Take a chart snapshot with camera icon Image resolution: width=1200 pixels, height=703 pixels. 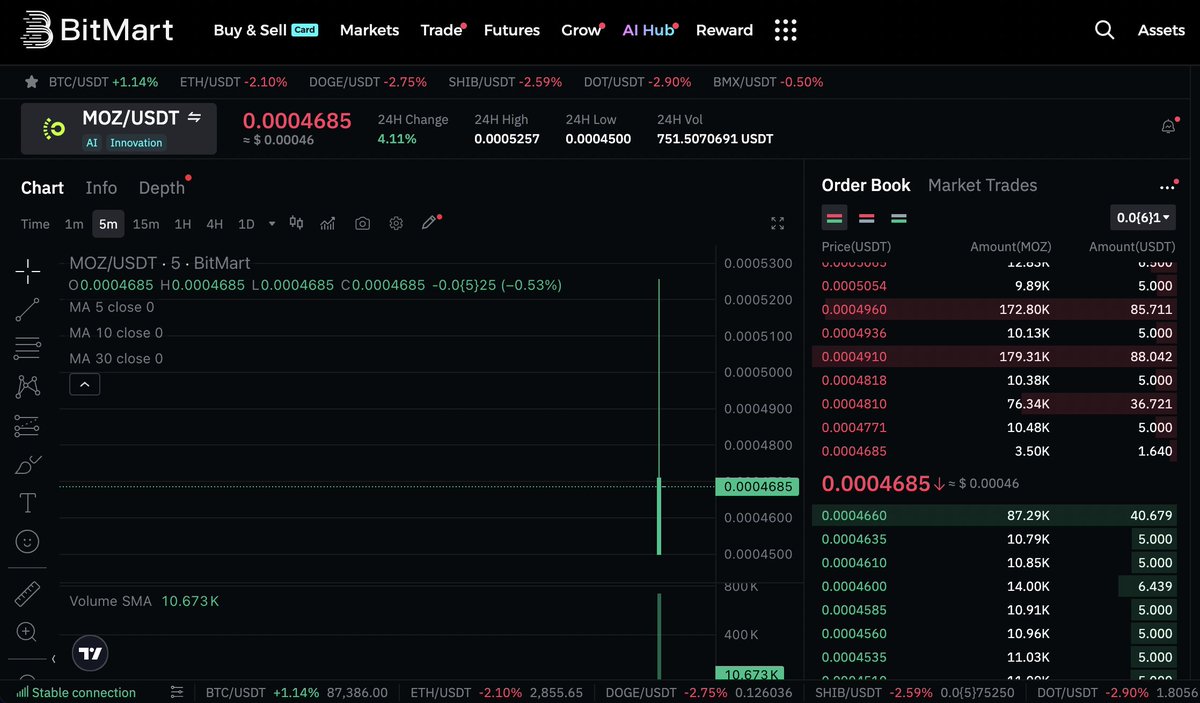(362, 224)
